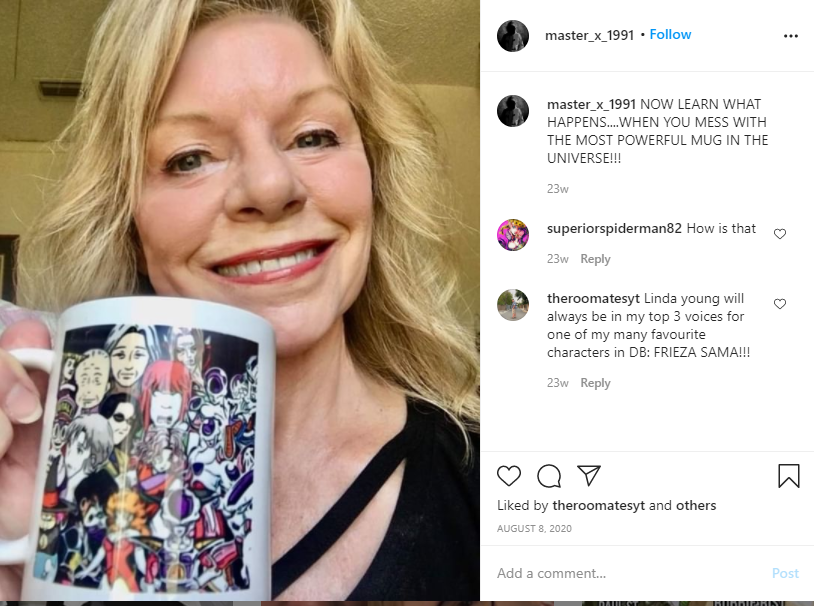This screenshot has height=606, width=814.
Task: View others who liked this post
Action: [x=696, y=505]
